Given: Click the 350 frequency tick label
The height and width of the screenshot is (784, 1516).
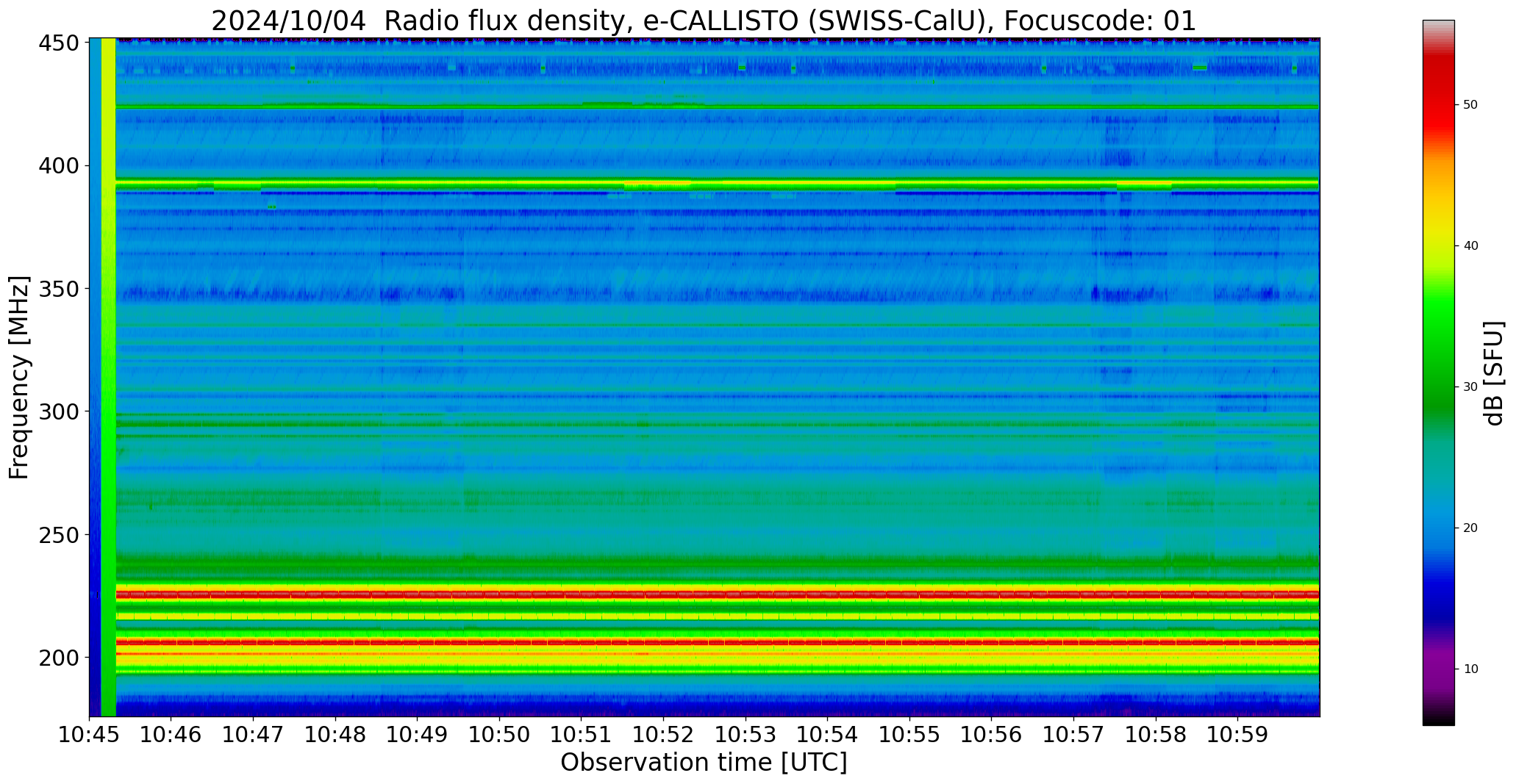Looking at the screenshot, I should (58, 289).
